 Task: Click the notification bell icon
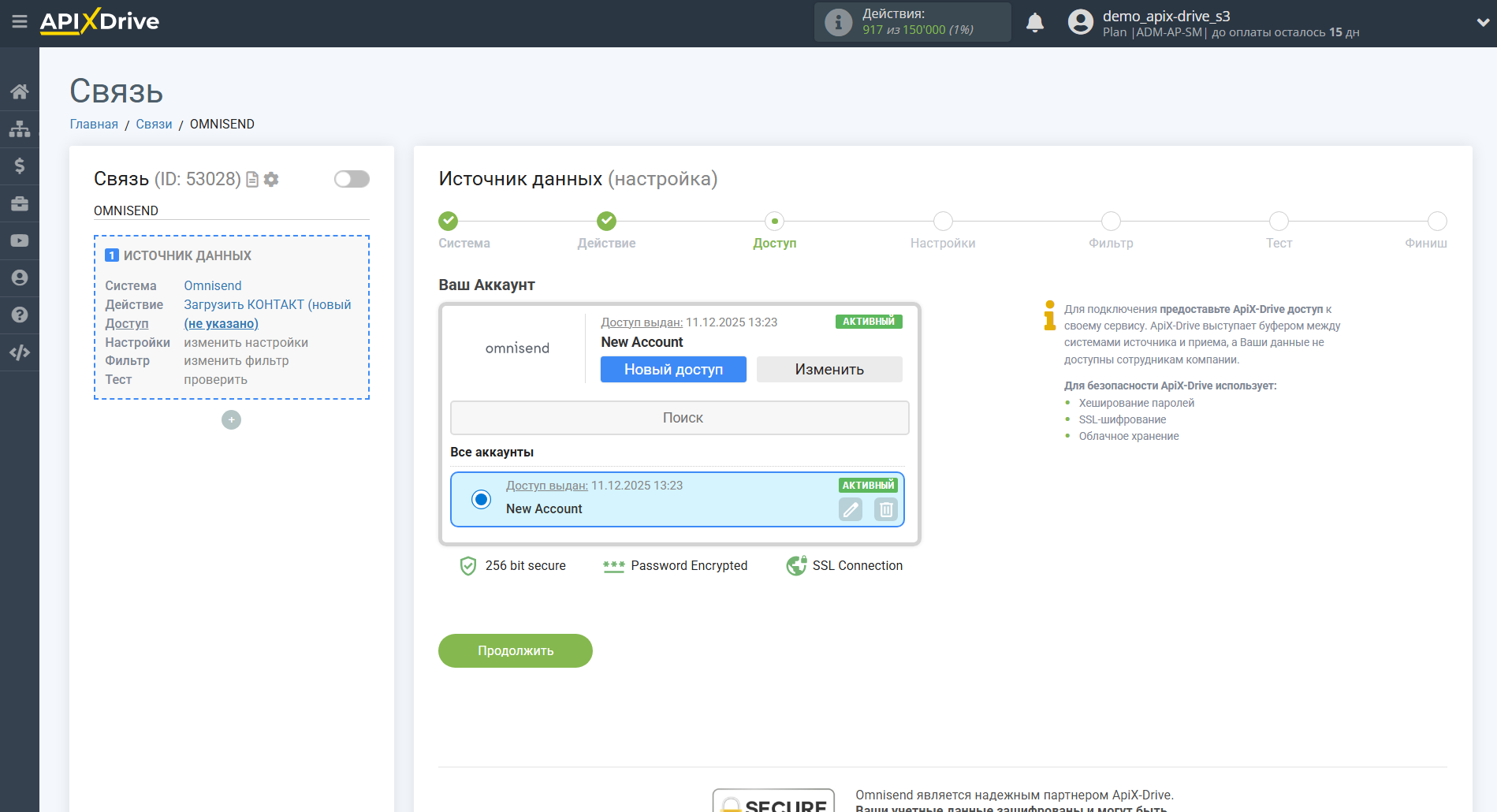click(x=1034, y=23)
